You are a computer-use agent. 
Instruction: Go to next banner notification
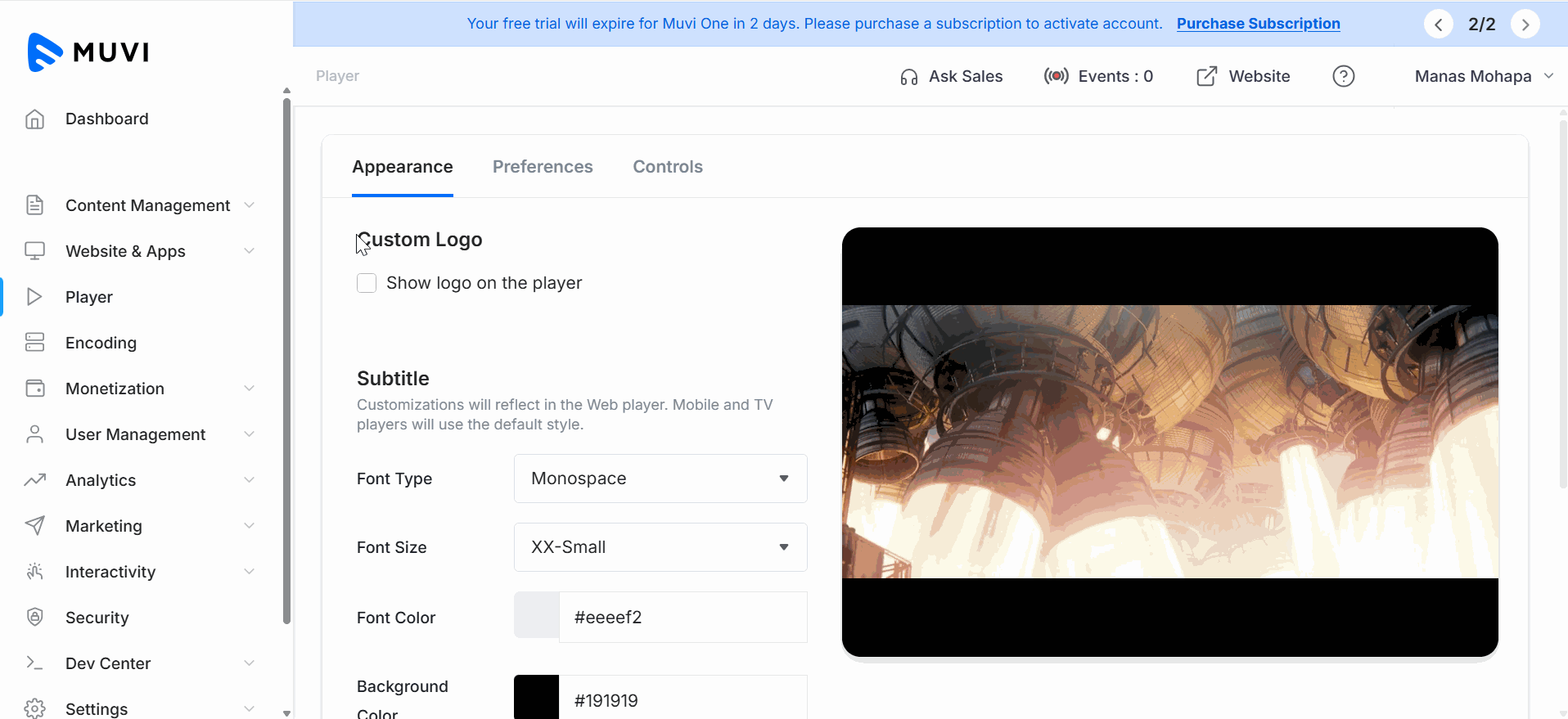tap(1525, 24)
